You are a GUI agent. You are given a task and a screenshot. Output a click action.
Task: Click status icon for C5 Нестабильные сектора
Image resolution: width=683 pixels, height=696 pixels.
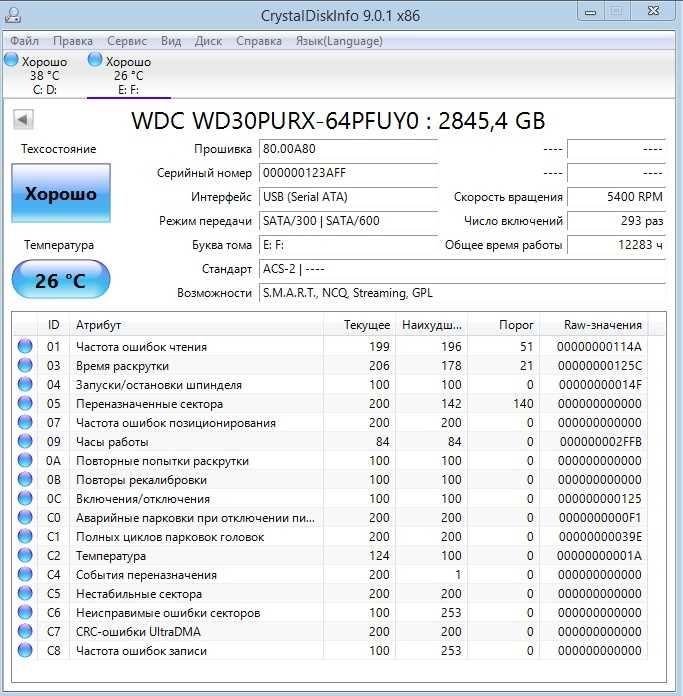click(25, 593)
